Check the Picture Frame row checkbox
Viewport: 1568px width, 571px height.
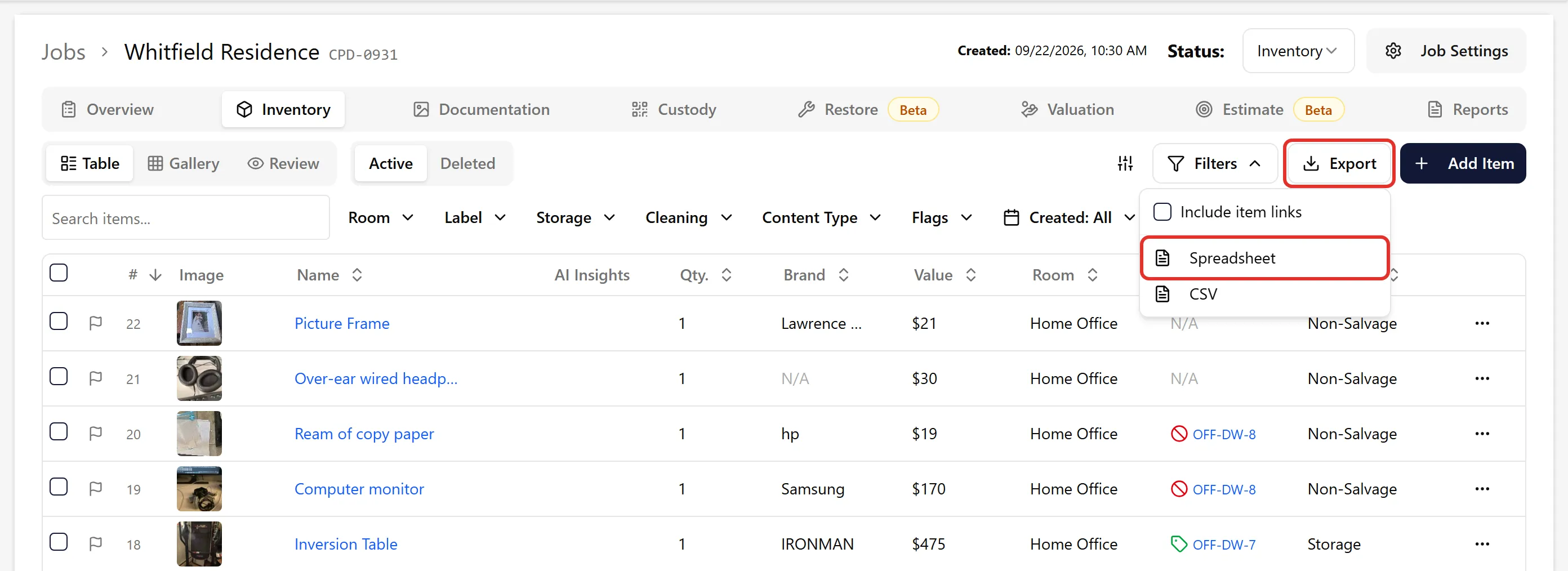[59, 322]
